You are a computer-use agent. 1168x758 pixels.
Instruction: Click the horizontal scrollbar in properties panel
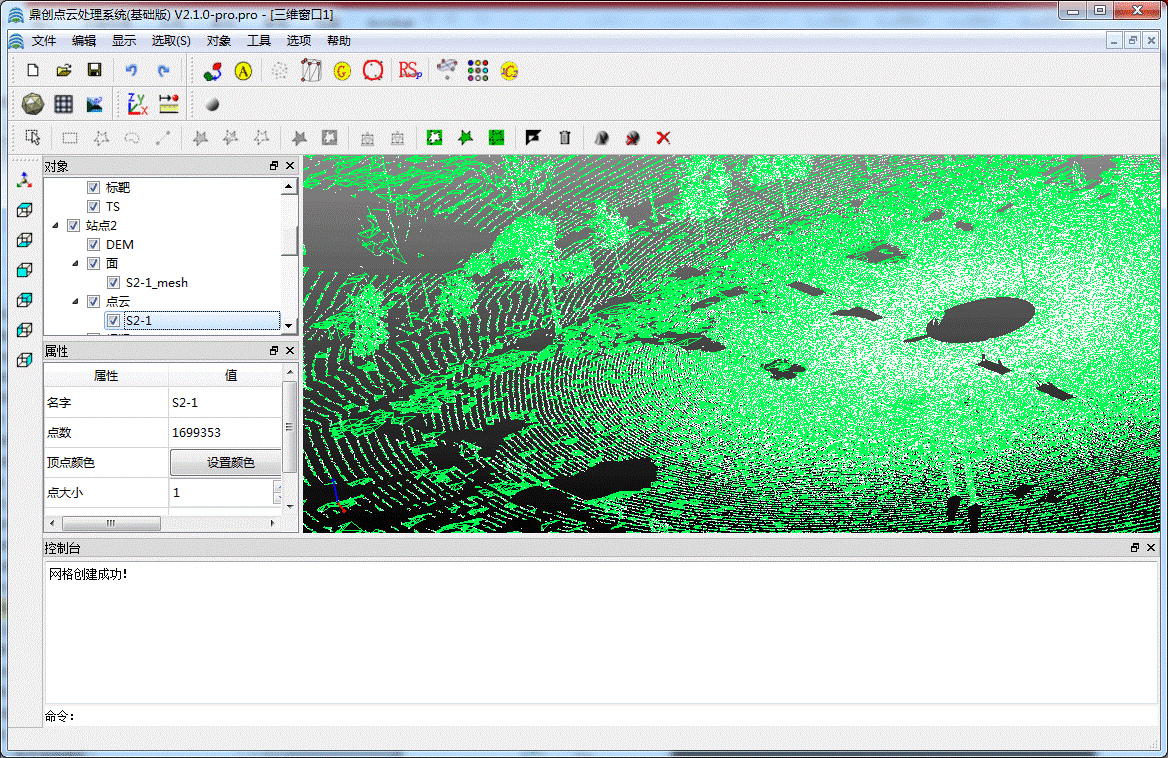tap(110, 523)
